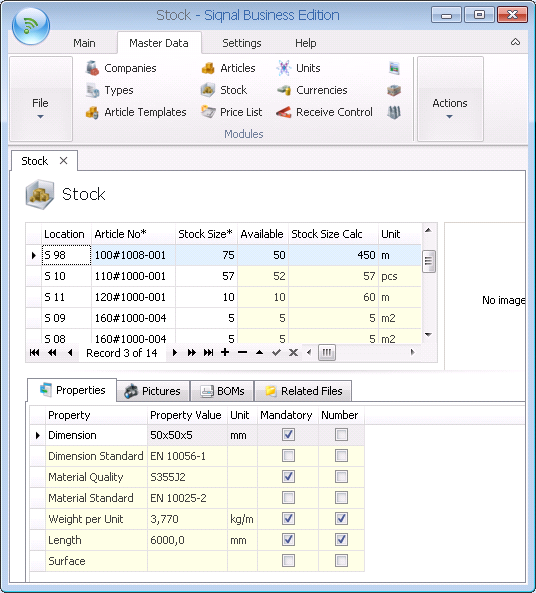This screenshot has width=536, height=593.
Task: Go to first record in navigator
Action: pyautogui.click(x=34, y=352)
